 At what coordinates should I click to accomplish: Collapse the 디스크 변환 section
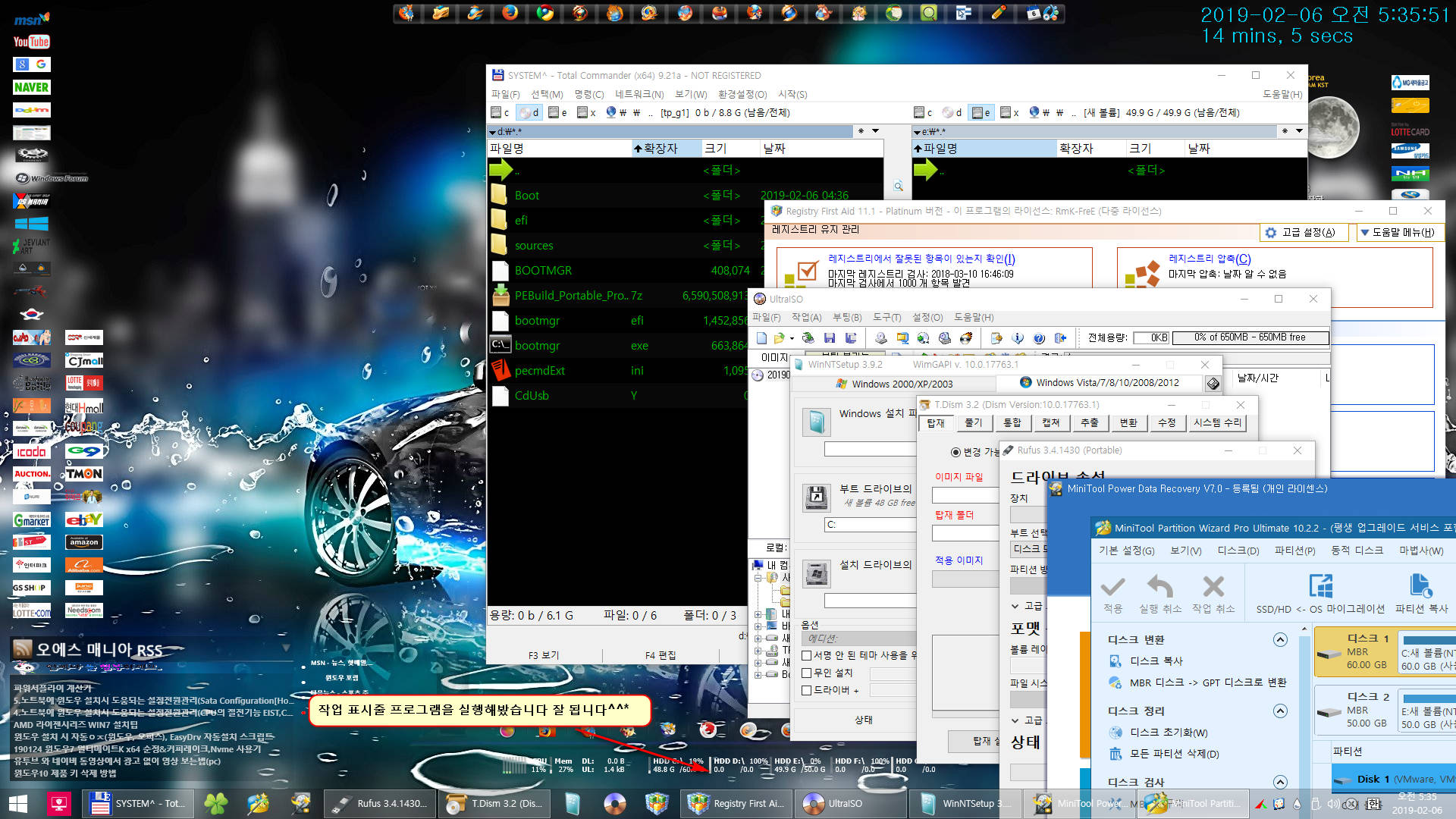tap(1280, 640)
